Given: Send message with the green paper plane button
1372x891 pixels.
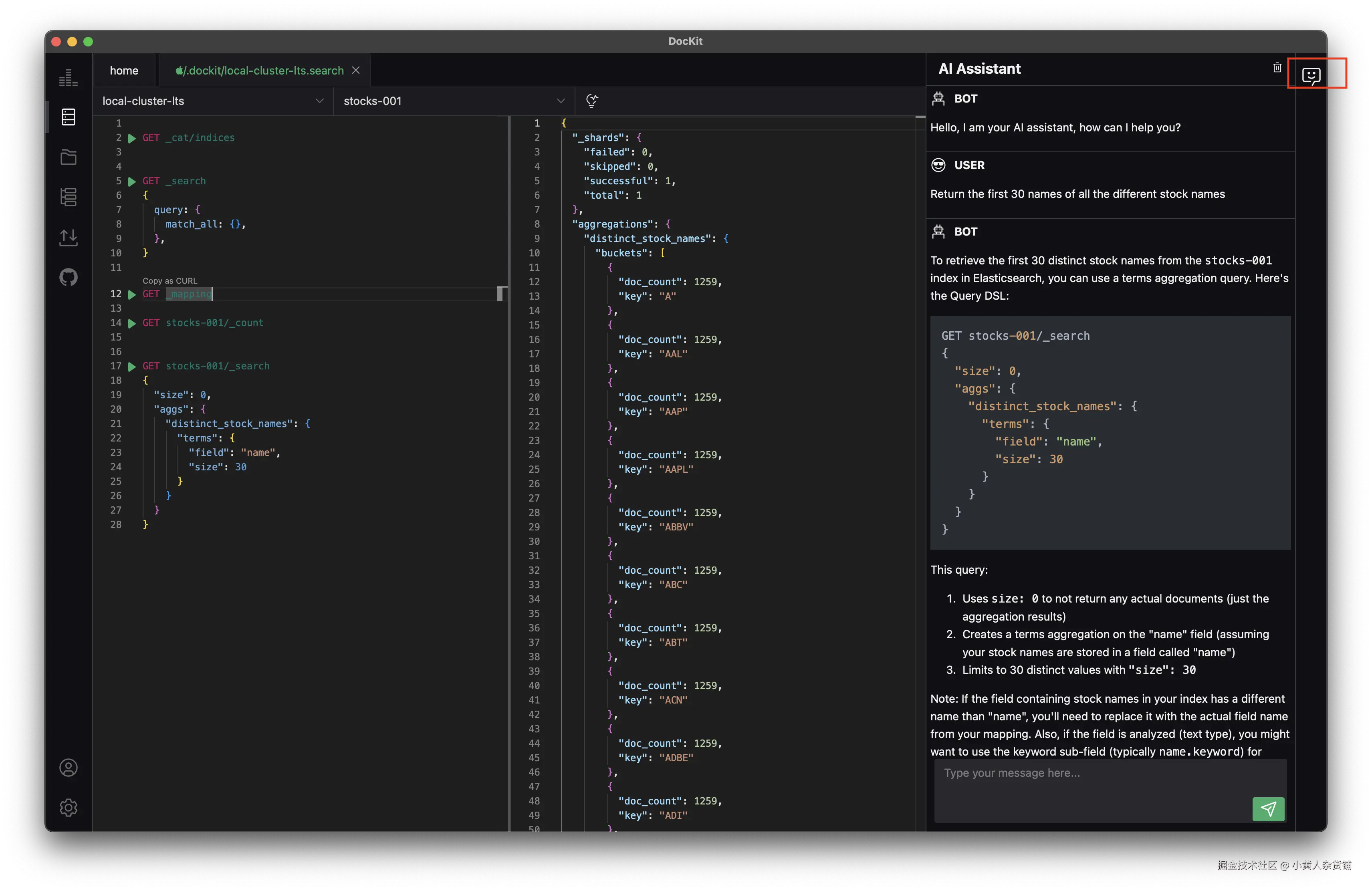Looking at the screenshot, I should 1268,809.
